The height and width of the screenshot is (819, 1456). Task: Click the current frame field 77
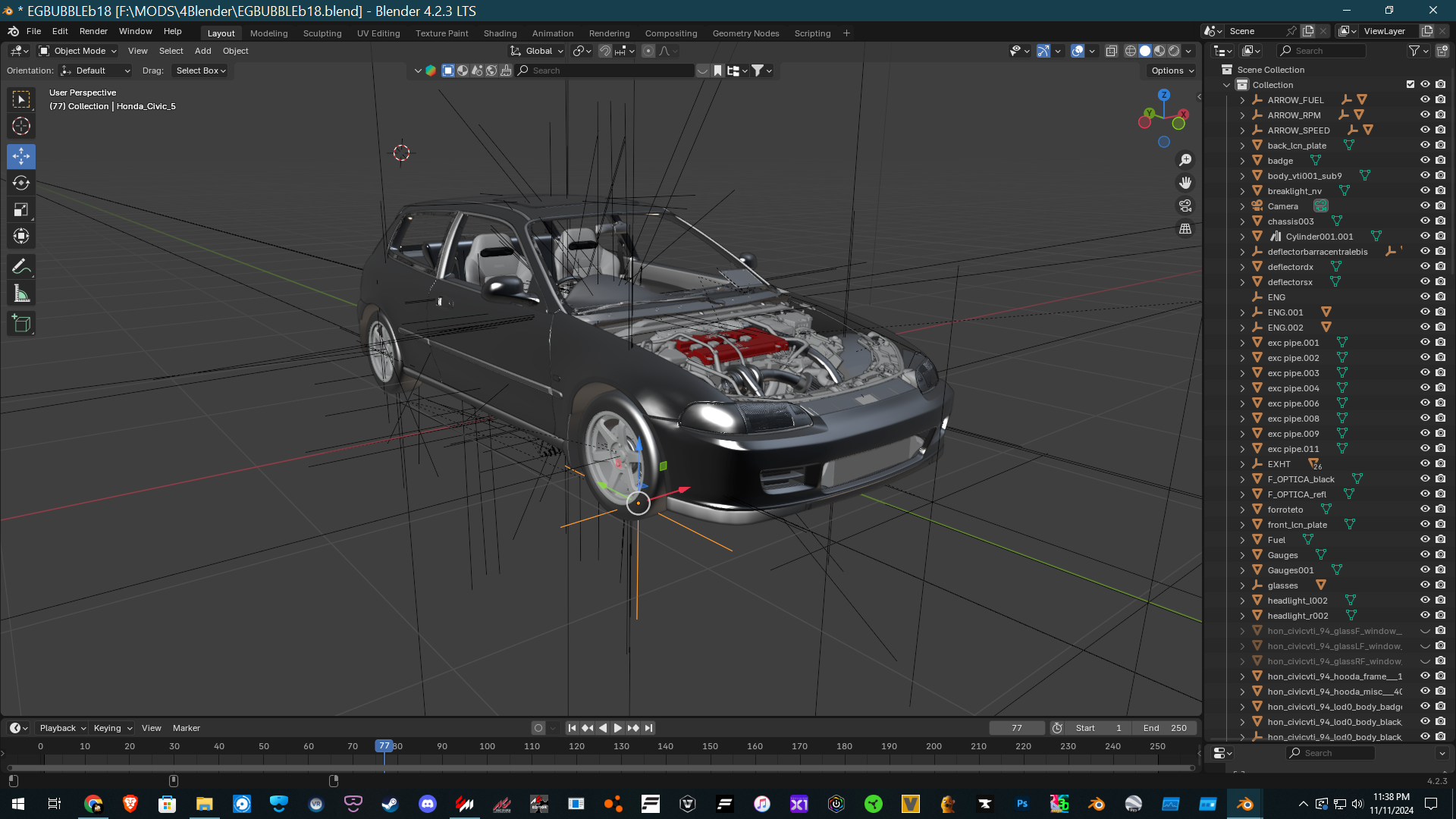[x=1016, y=728]
